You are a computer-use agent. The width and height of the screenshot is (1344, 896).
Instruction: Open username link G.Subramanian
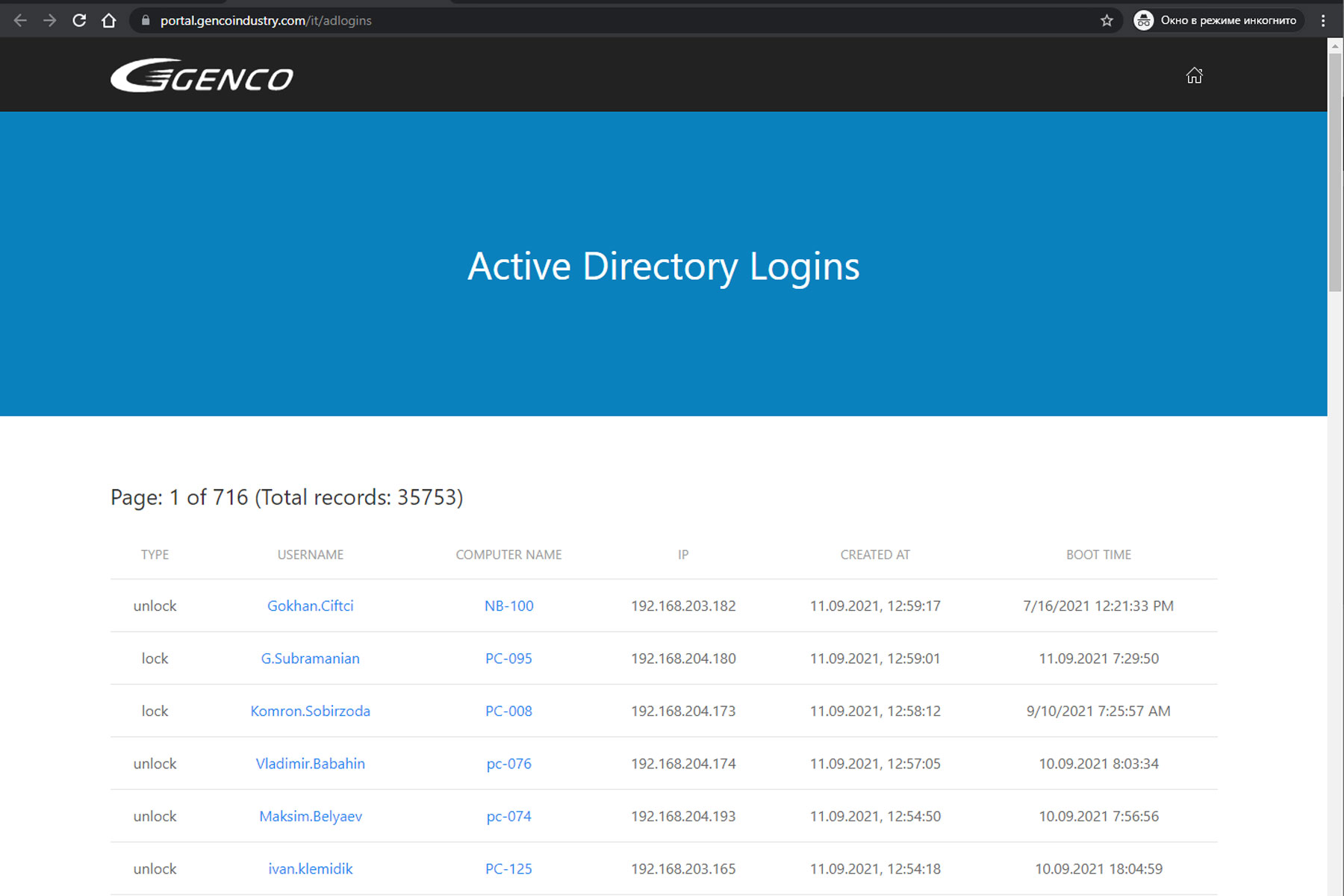(x=310, y=659)
